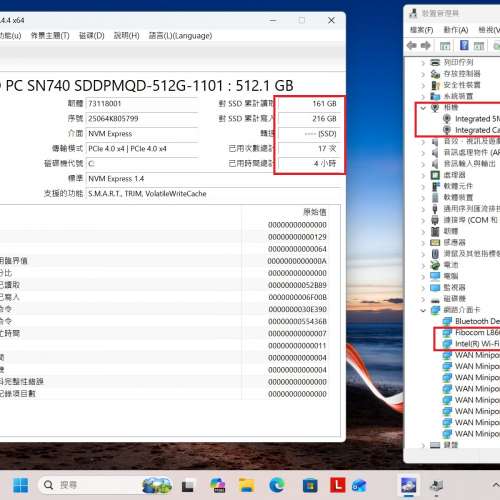Switch to CrystalDiskInfo taskbar icon

pos(408,485)
